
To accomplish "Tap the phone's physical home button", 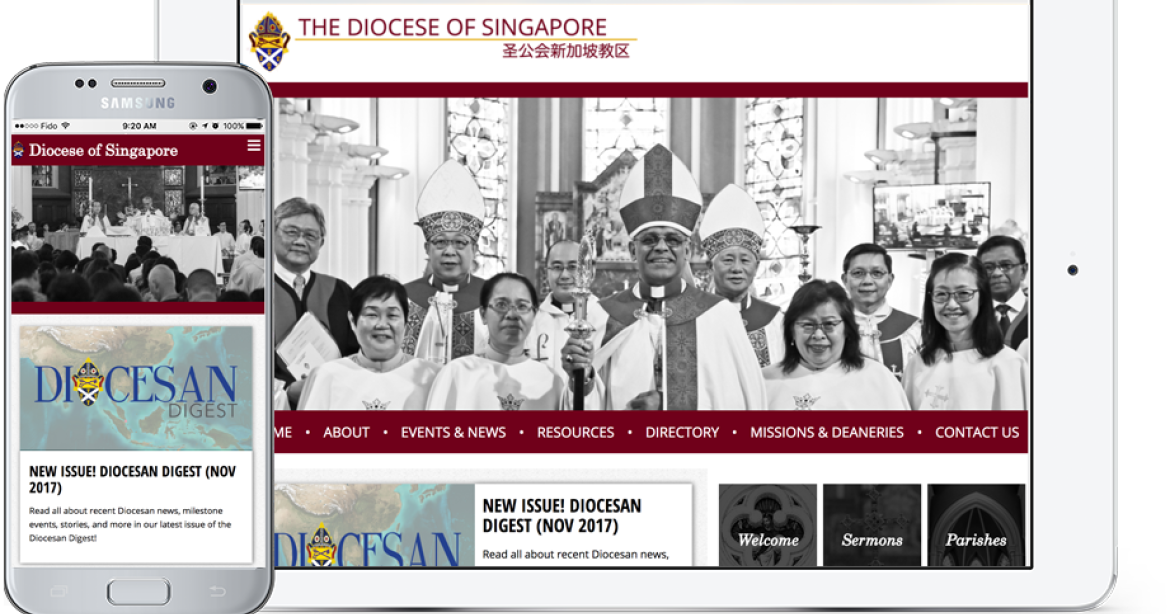I will pyautogui.click(x=139, y=592).
